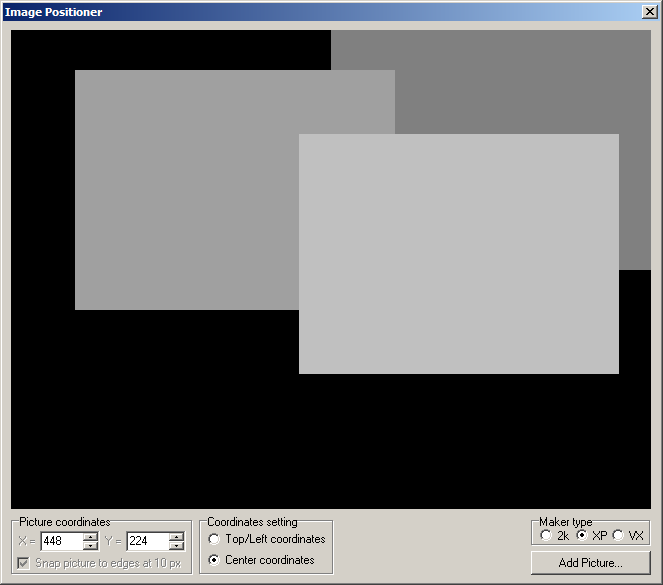The height and width of the screenshot is (585, 663).
Task: Choose the XP maker type
Action: click(582, 535)
